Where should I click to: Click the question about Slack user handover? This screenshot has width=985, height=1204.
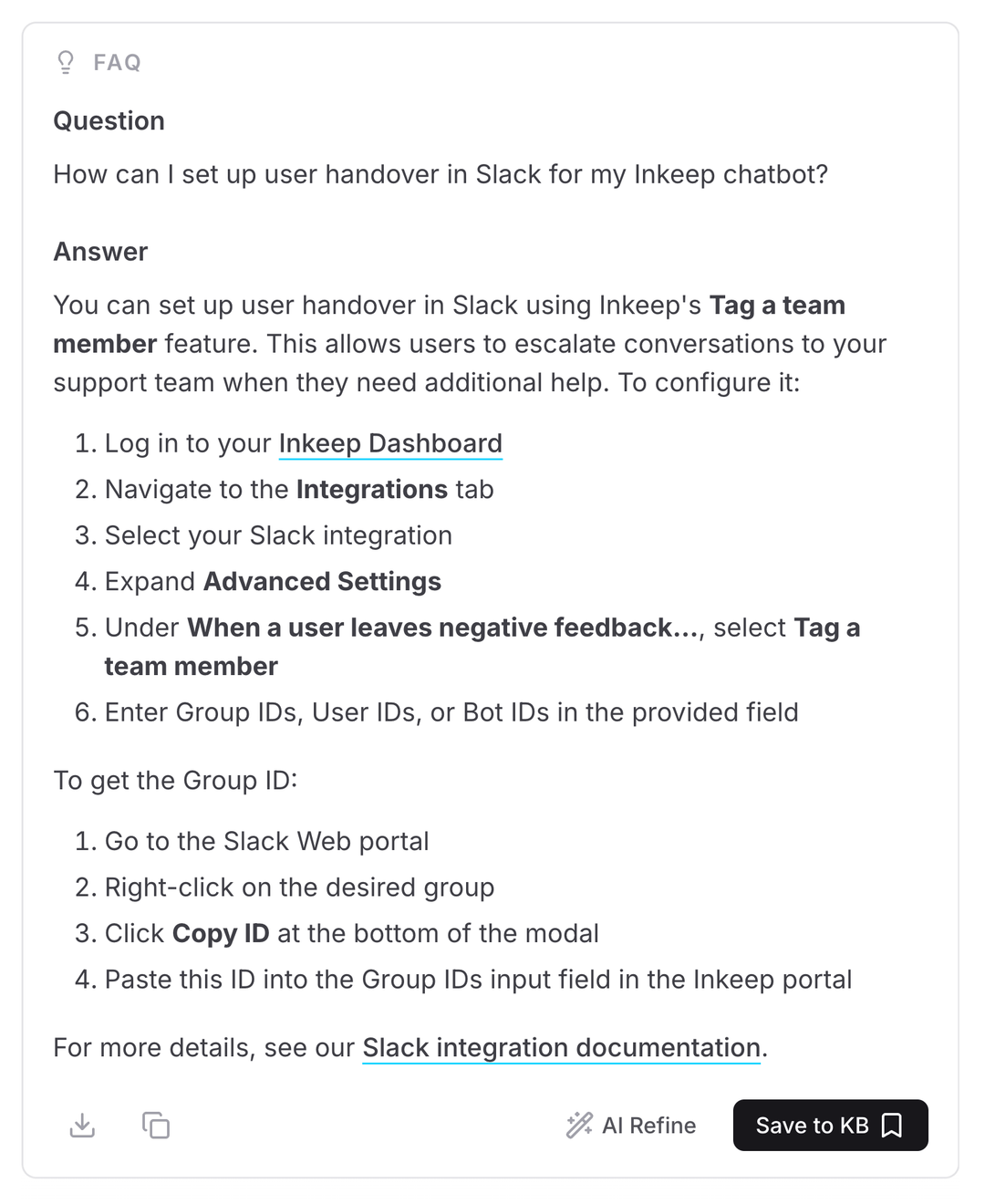(442, 174)
